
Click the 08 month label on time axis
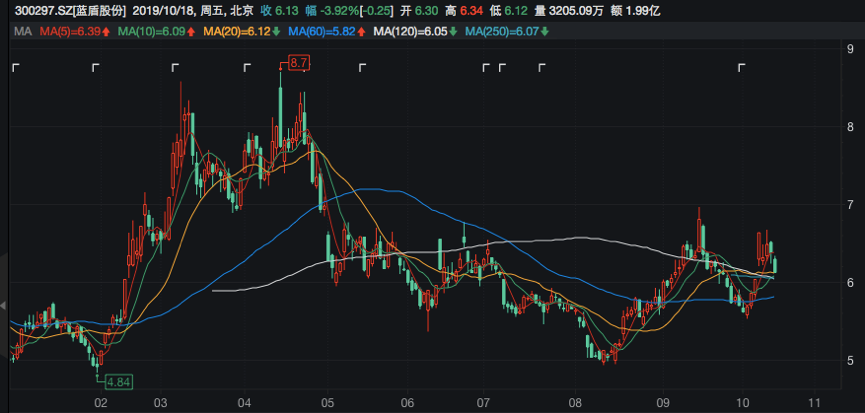(574, 401)
